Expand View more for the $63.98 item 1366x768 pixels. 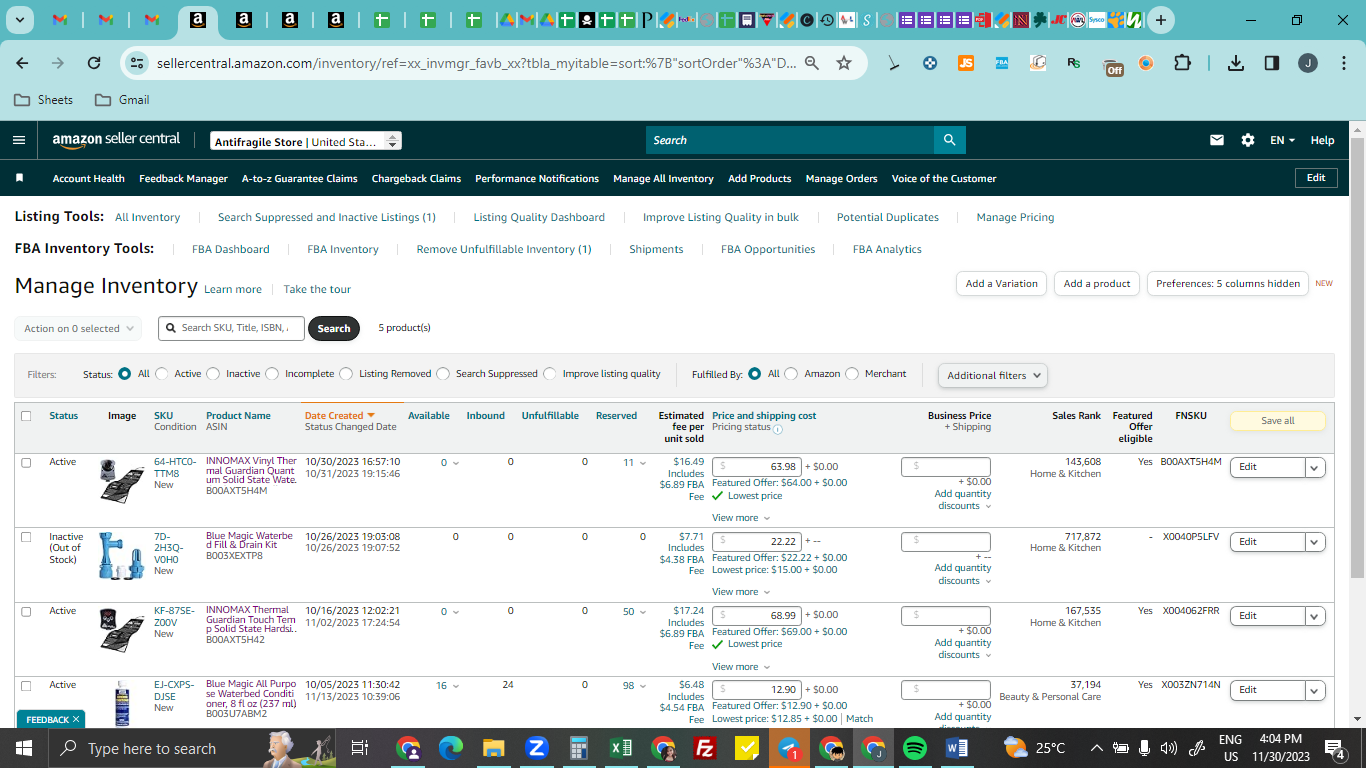tap(741, 518)
